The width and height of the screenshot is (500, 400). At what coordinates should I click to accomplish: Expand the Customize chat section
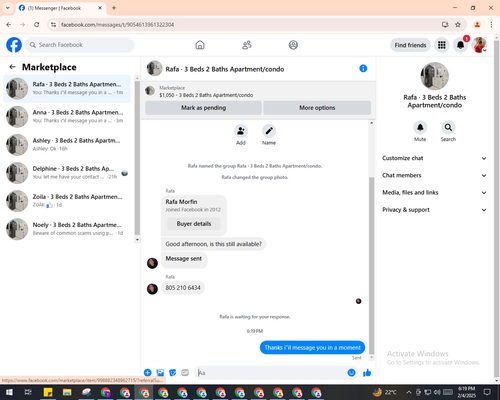(x=434, y=158)
